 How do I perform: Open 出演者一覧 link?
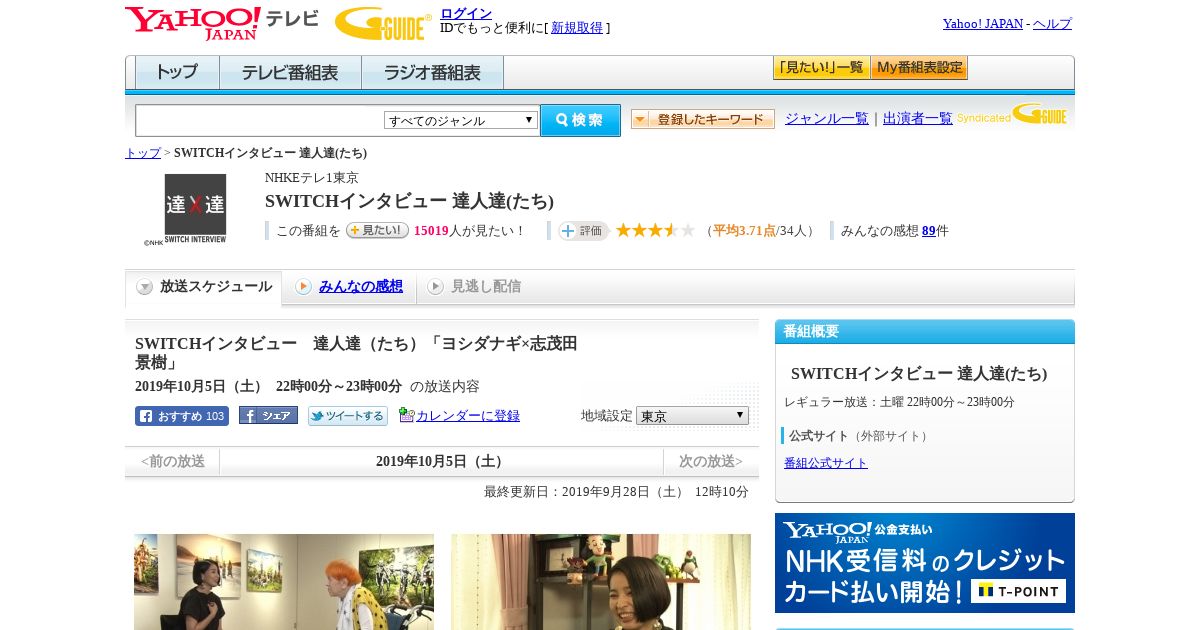tap(918, 118)
